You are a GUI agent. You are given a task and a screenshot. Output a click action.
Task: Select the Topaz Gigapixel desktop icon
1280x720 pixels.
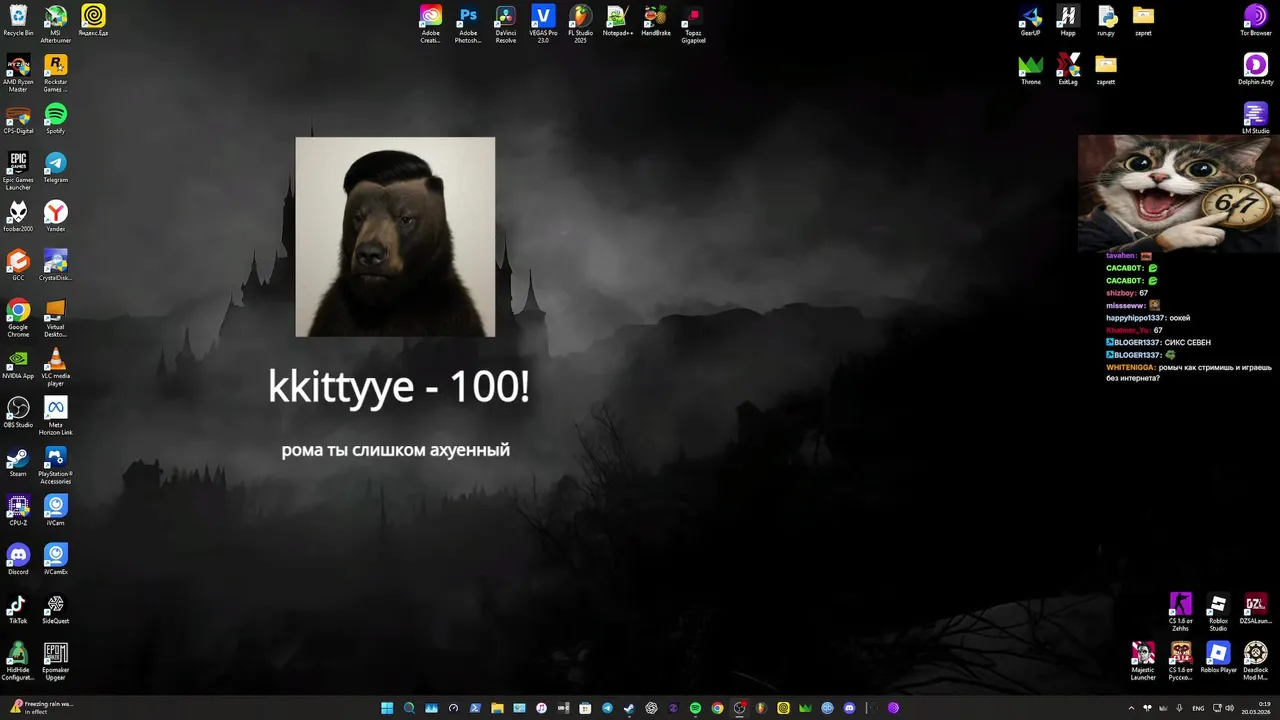tap(694, 24)
